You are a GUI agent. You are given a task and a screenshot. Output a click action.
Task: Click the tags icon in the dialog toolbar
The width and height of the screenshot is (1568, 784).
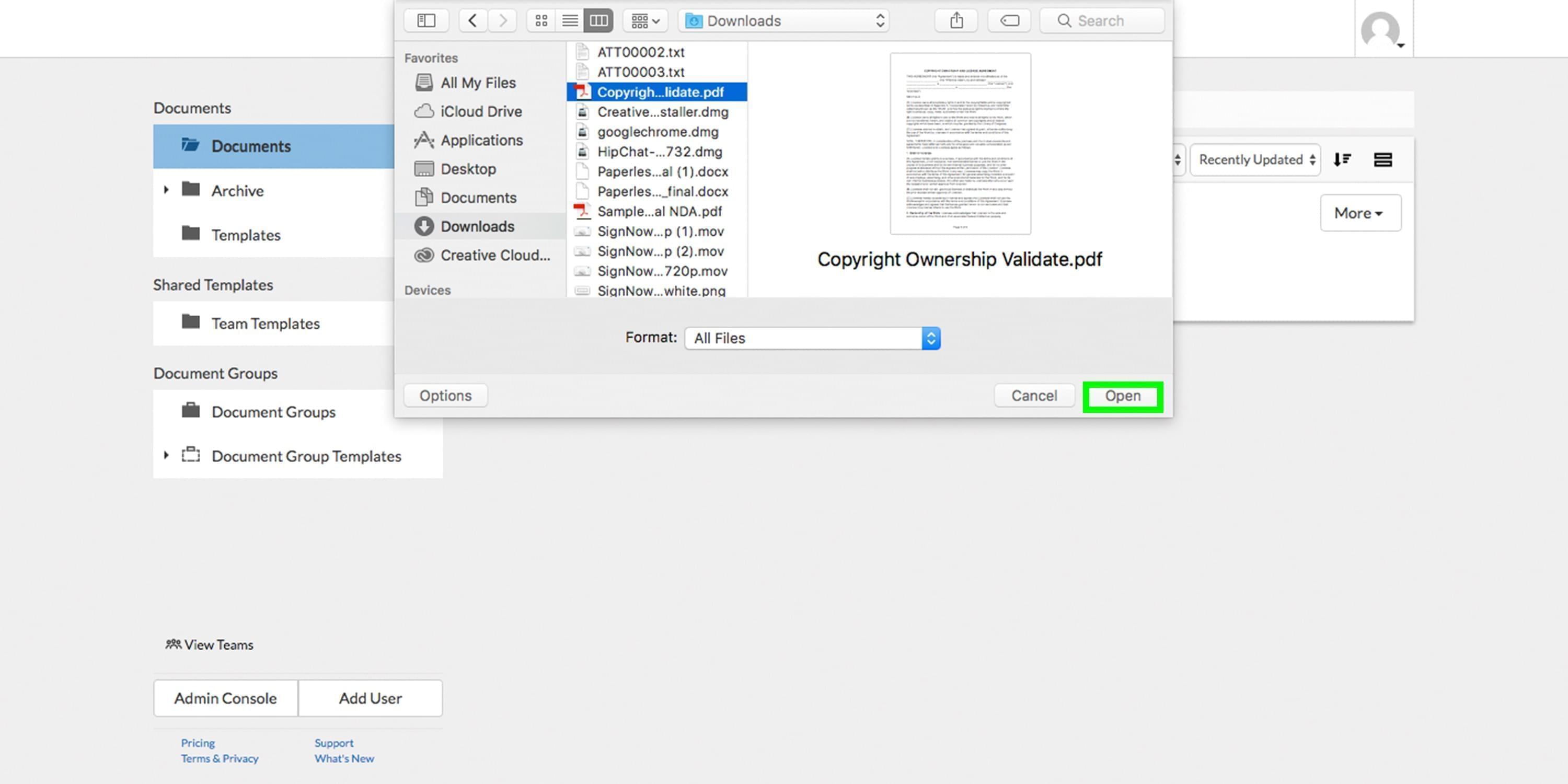pyautogui.click(x=1008, y=20)
